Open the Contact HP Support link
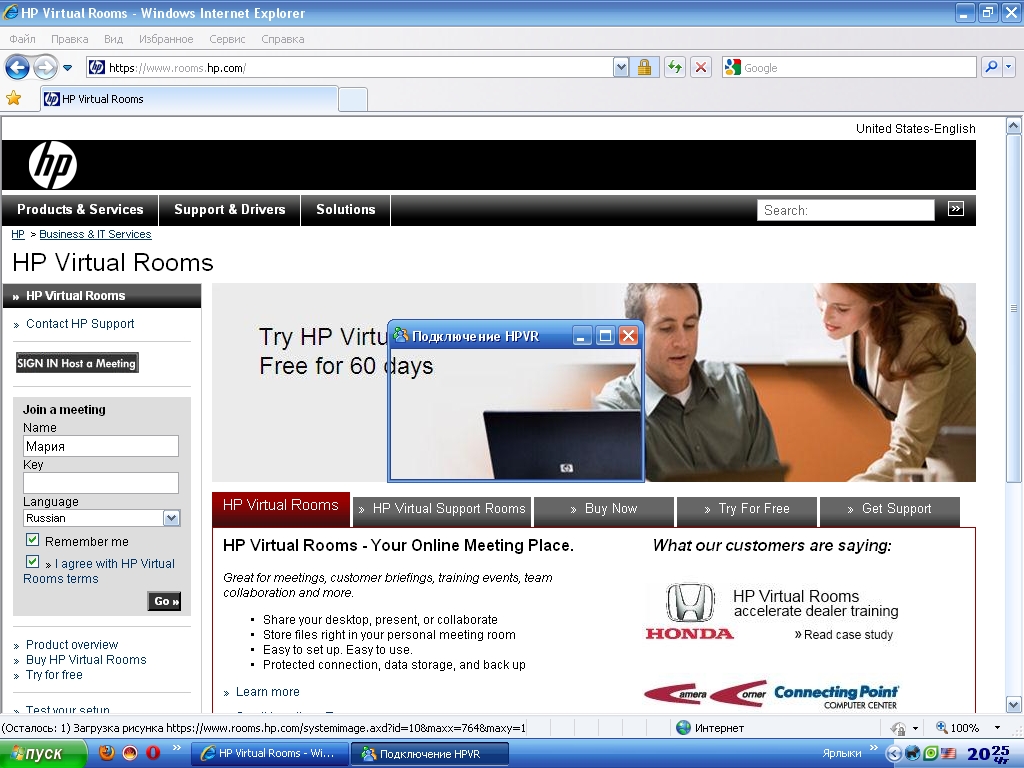Viewport: 1024px width, 768px height. (x=80, y=324)
